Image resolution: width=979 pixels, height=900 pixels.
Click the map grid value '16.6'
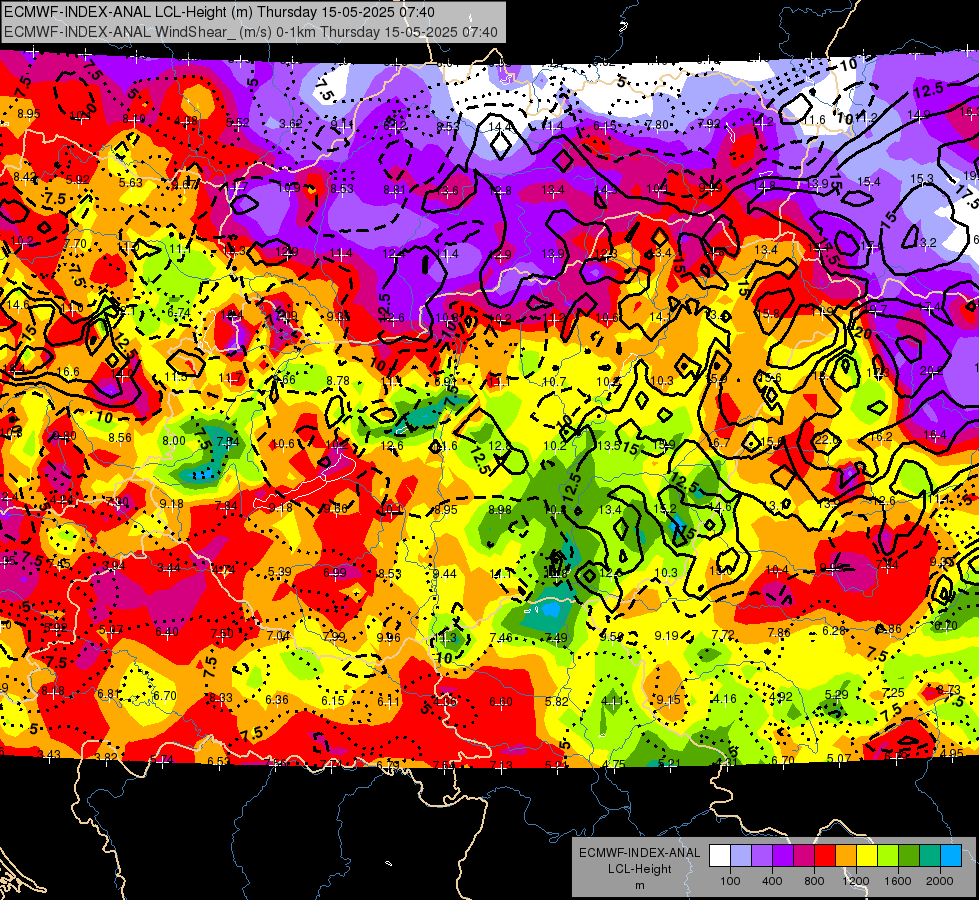[67, 372]
